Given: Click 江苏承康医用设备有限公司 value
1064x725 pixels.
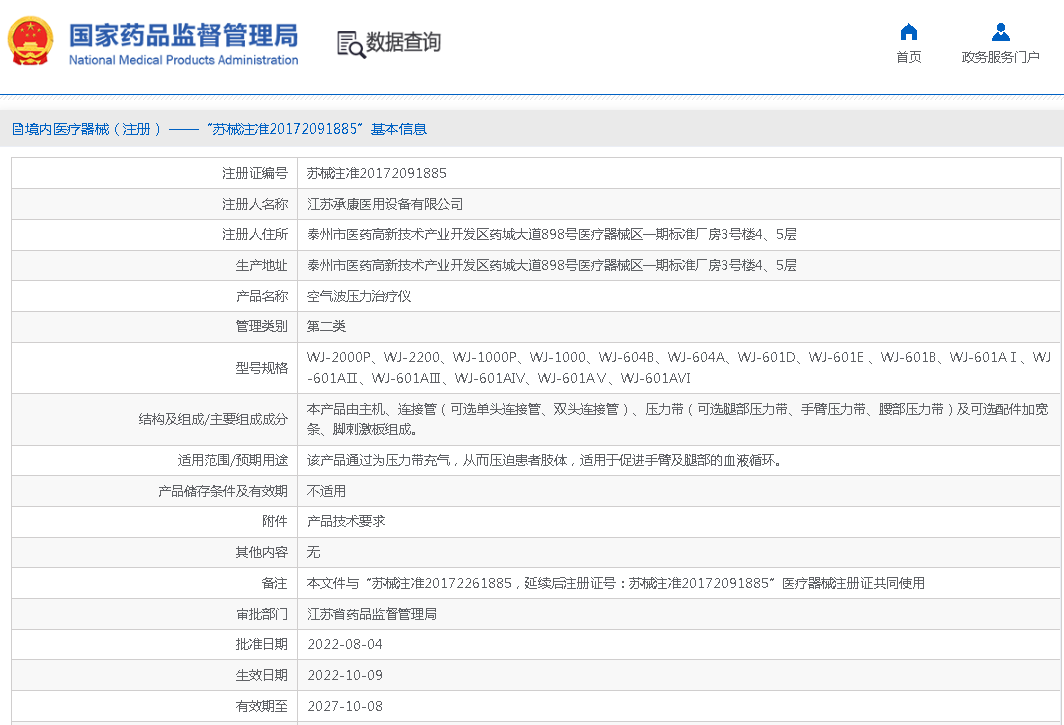Looking at the screenshot, I should [x=385, y=204].
